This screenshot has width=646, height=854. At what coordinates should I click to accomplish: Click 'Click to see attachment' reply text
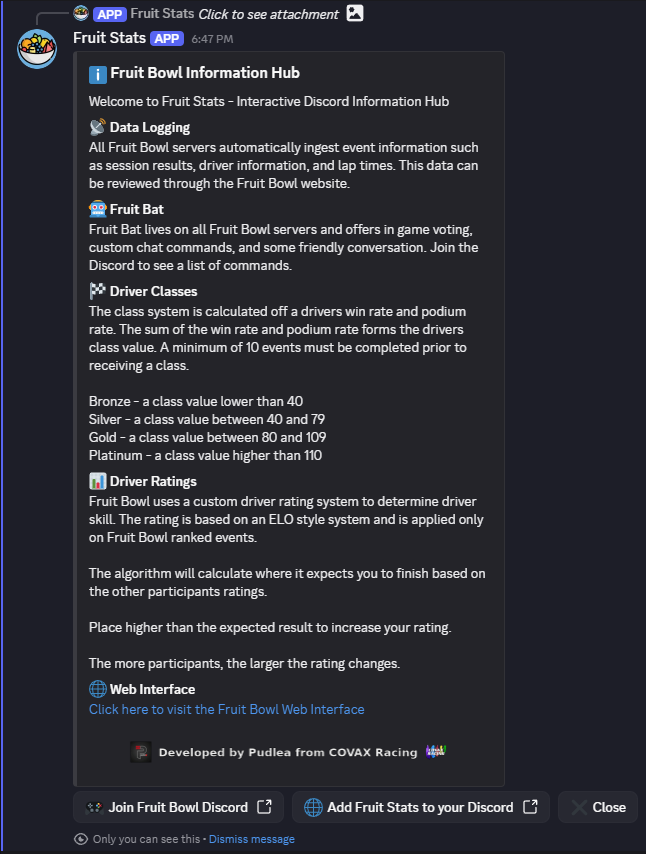click(x=268, y=14)
